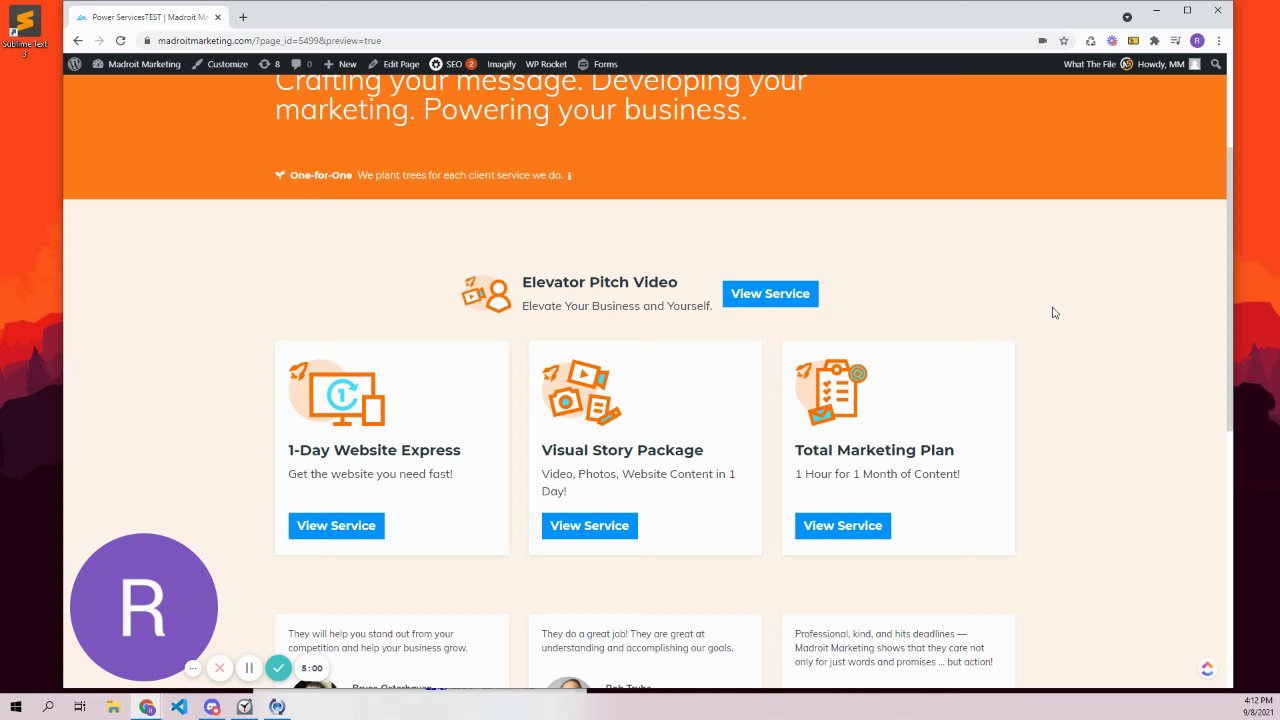
Task: Reload the current page
Action: point(120,41)
